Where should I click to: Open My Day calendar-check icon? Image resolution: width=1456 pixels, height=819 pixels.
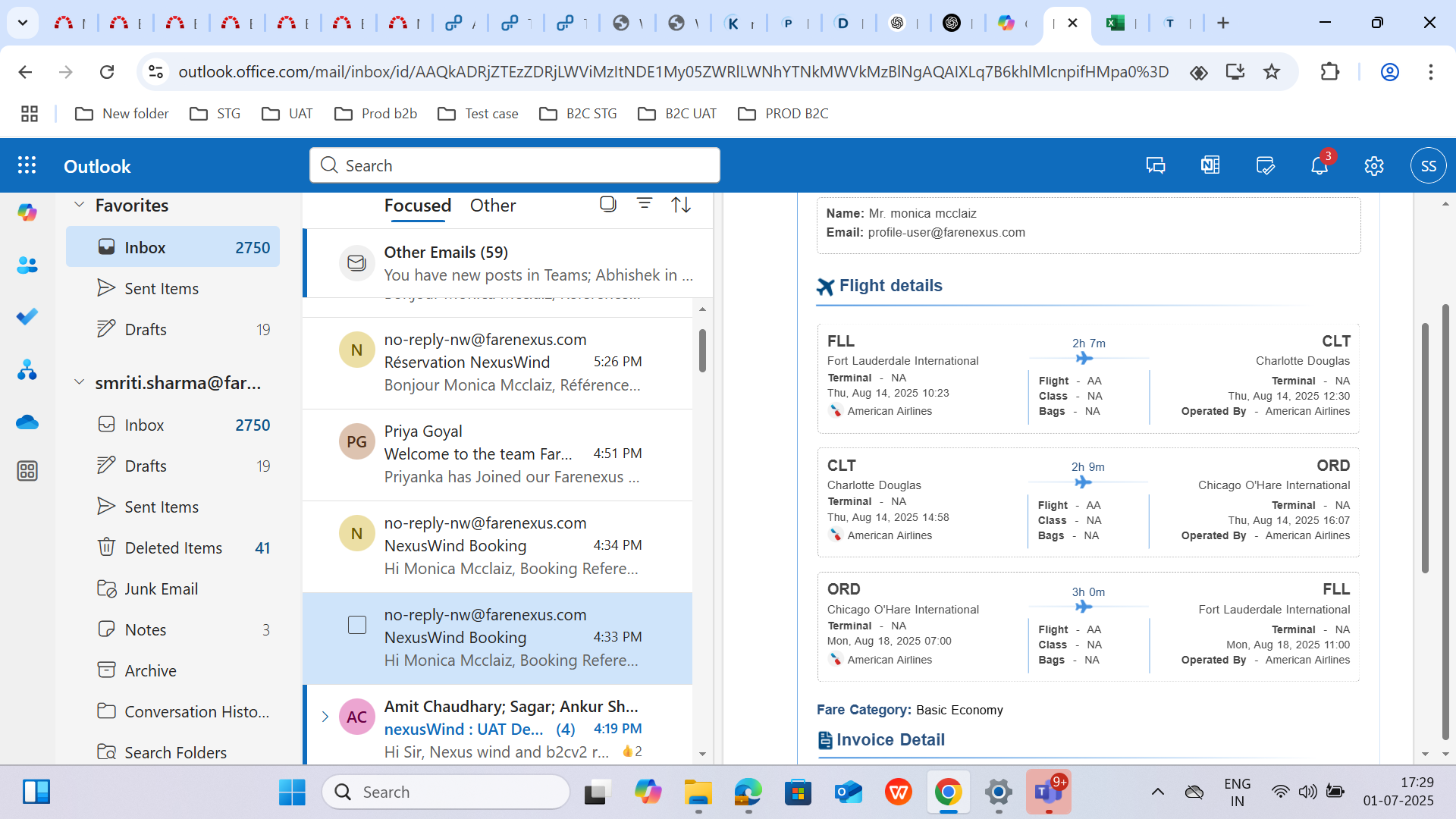[1265, 165]
